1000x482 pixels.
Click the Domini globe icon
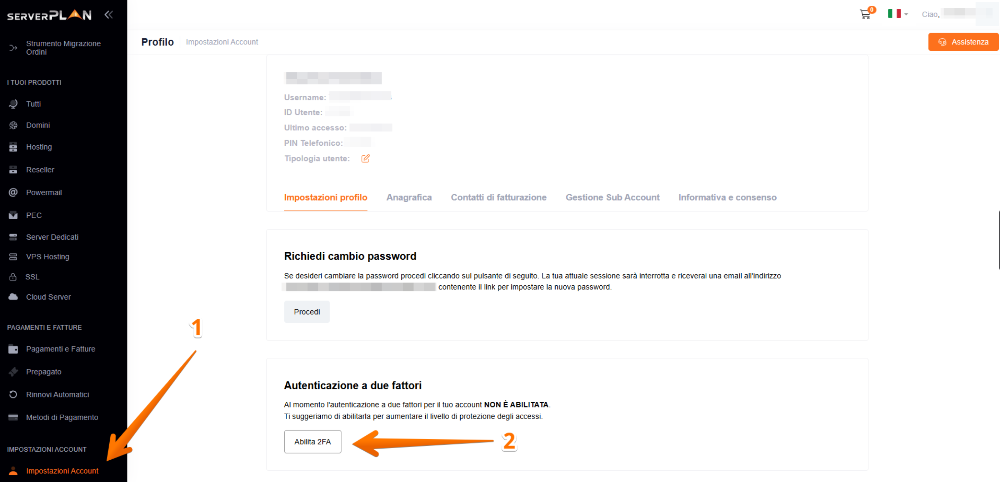tap(13, 125)
